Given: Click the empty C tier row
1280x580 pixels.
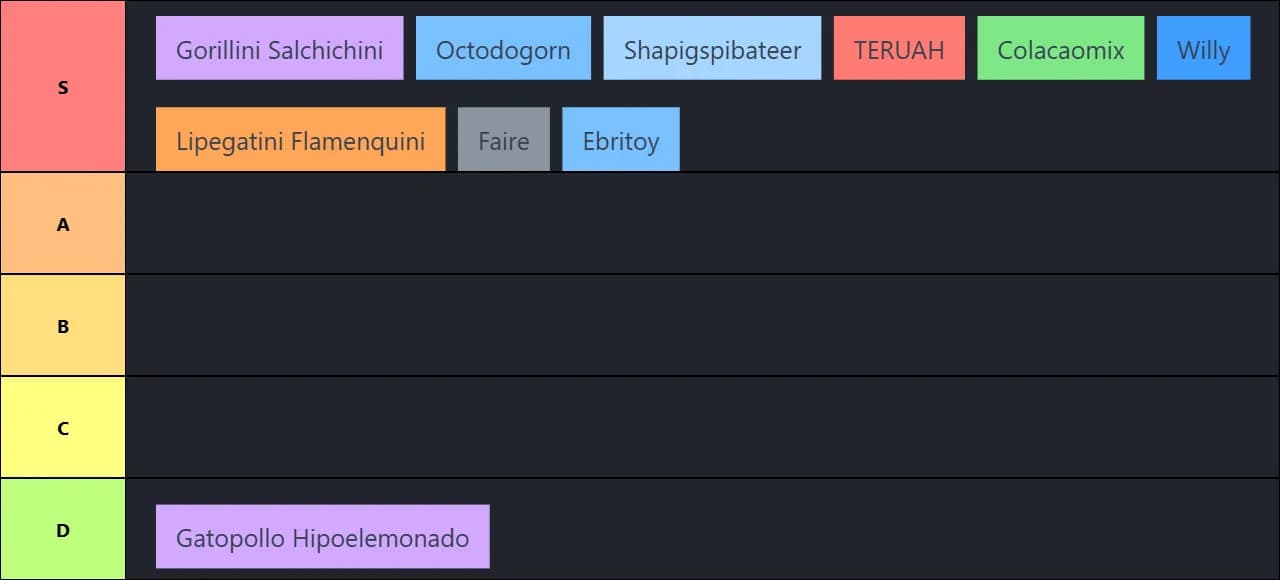Looking at the screenshot, I should point(702,428).
